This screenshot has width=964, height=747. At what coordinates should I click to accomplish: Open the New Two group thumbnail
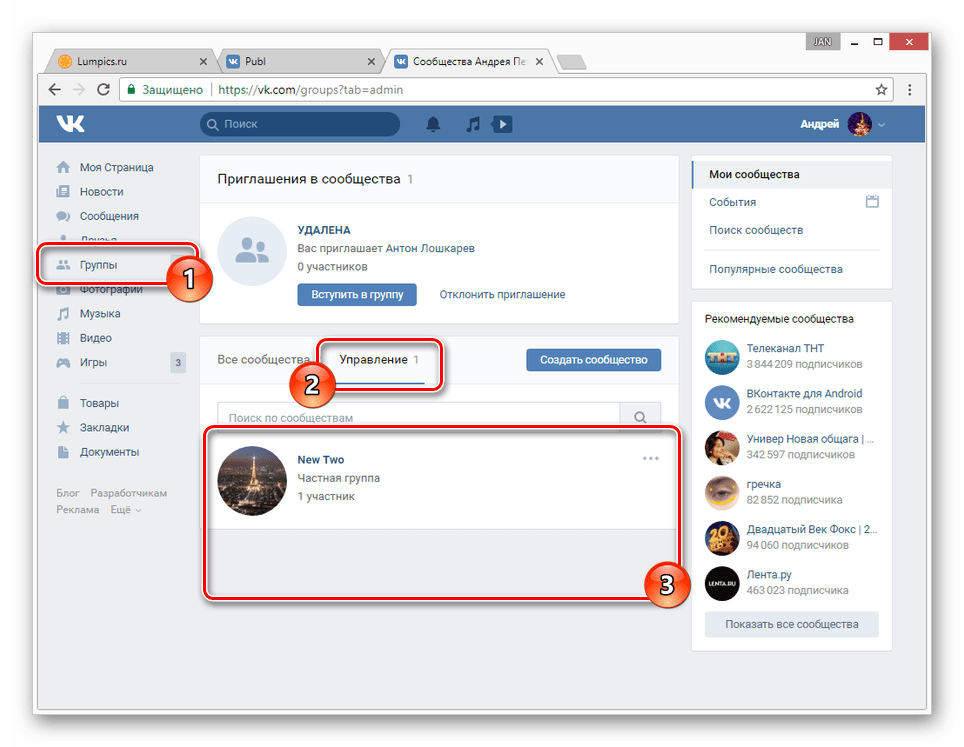(x=252, y=480)
